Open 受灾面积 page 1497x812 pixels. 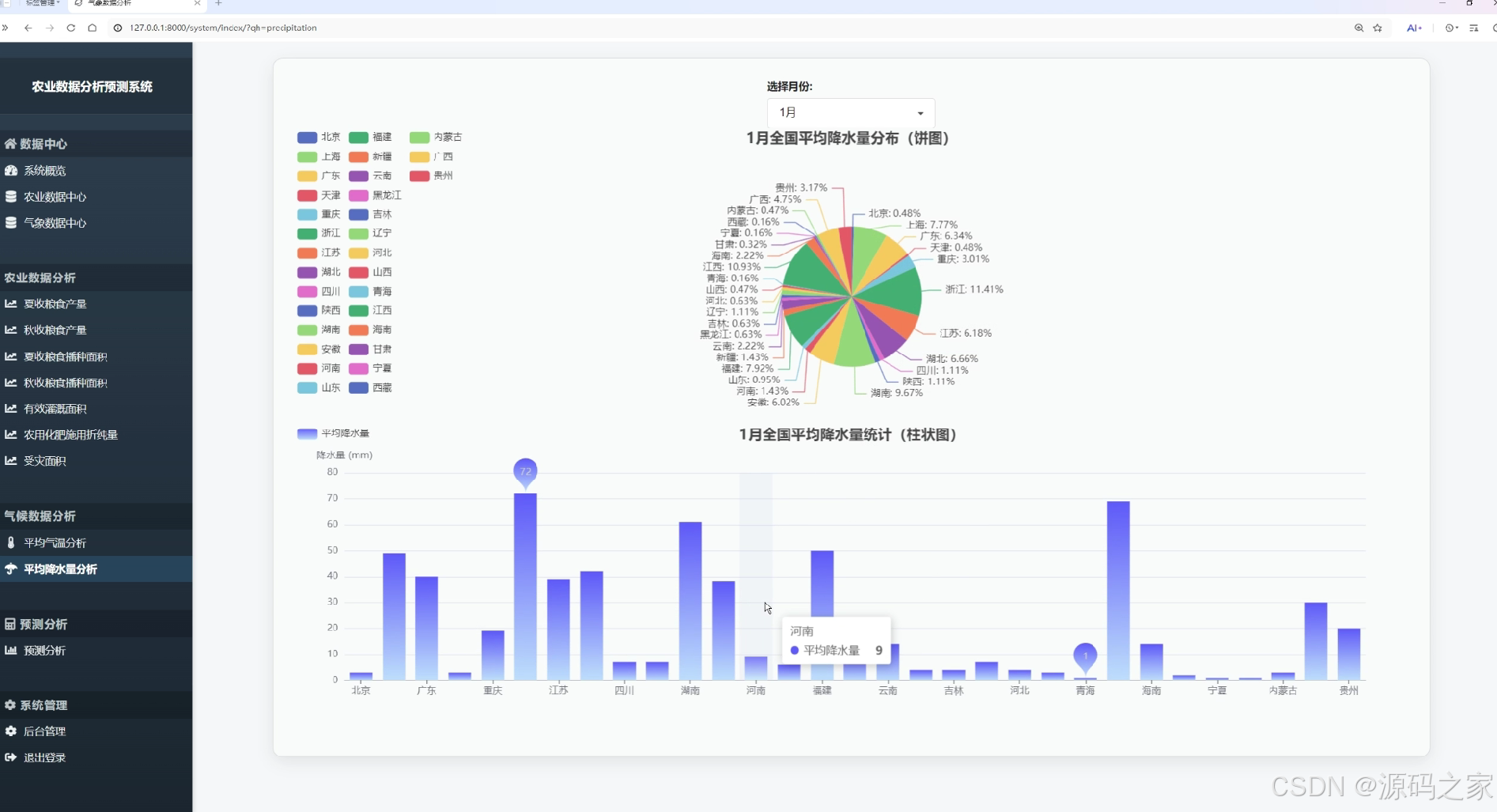point(44,461)
